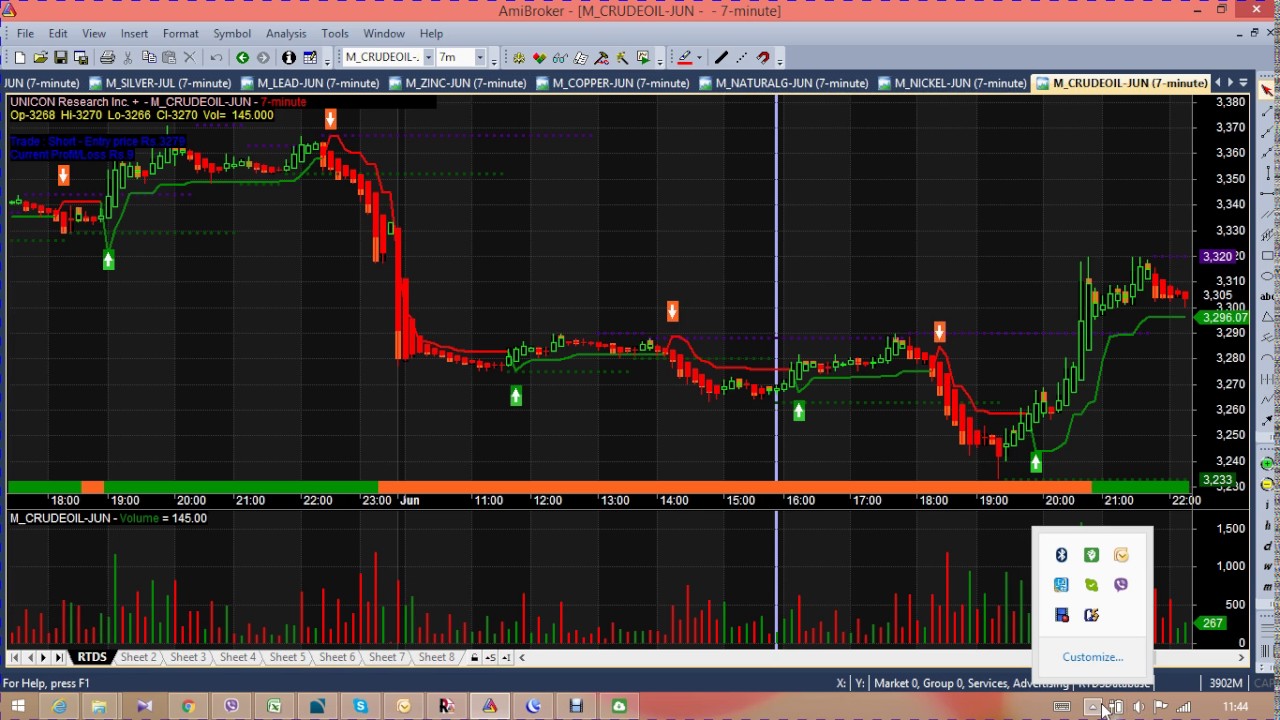The height and width of the screenshot is (720, 1280).
Task: Switch to M_SILVER-JUL chart tab
Action: tap(160, 83)
